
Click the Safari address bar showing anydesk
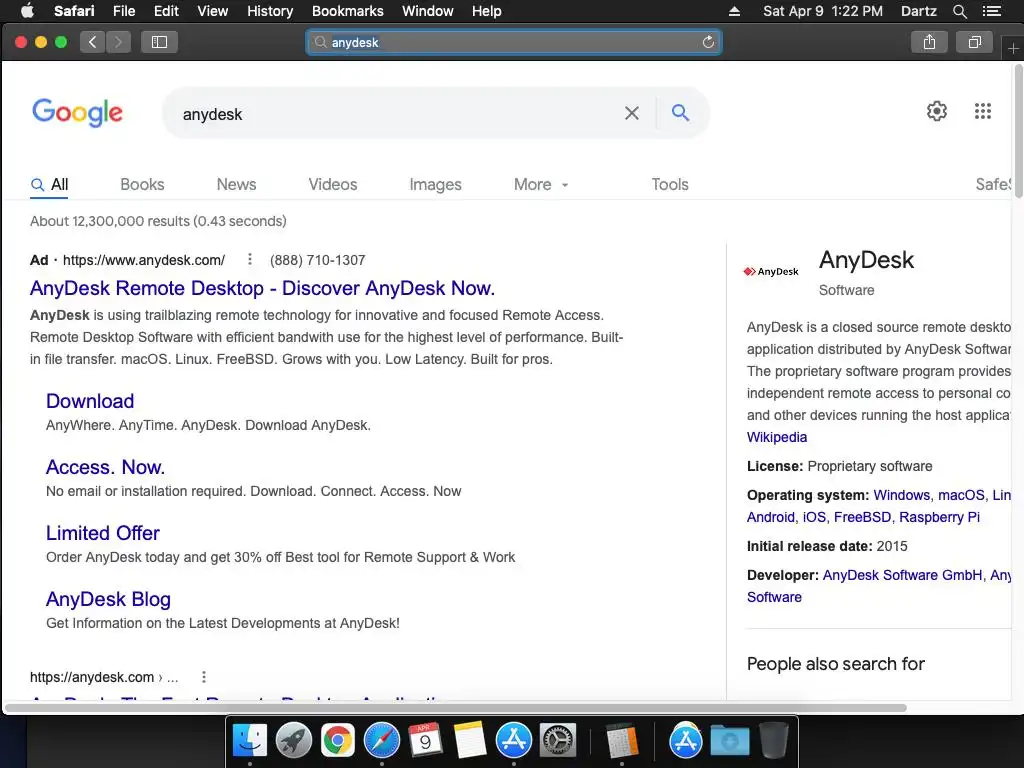click(514, 42)
